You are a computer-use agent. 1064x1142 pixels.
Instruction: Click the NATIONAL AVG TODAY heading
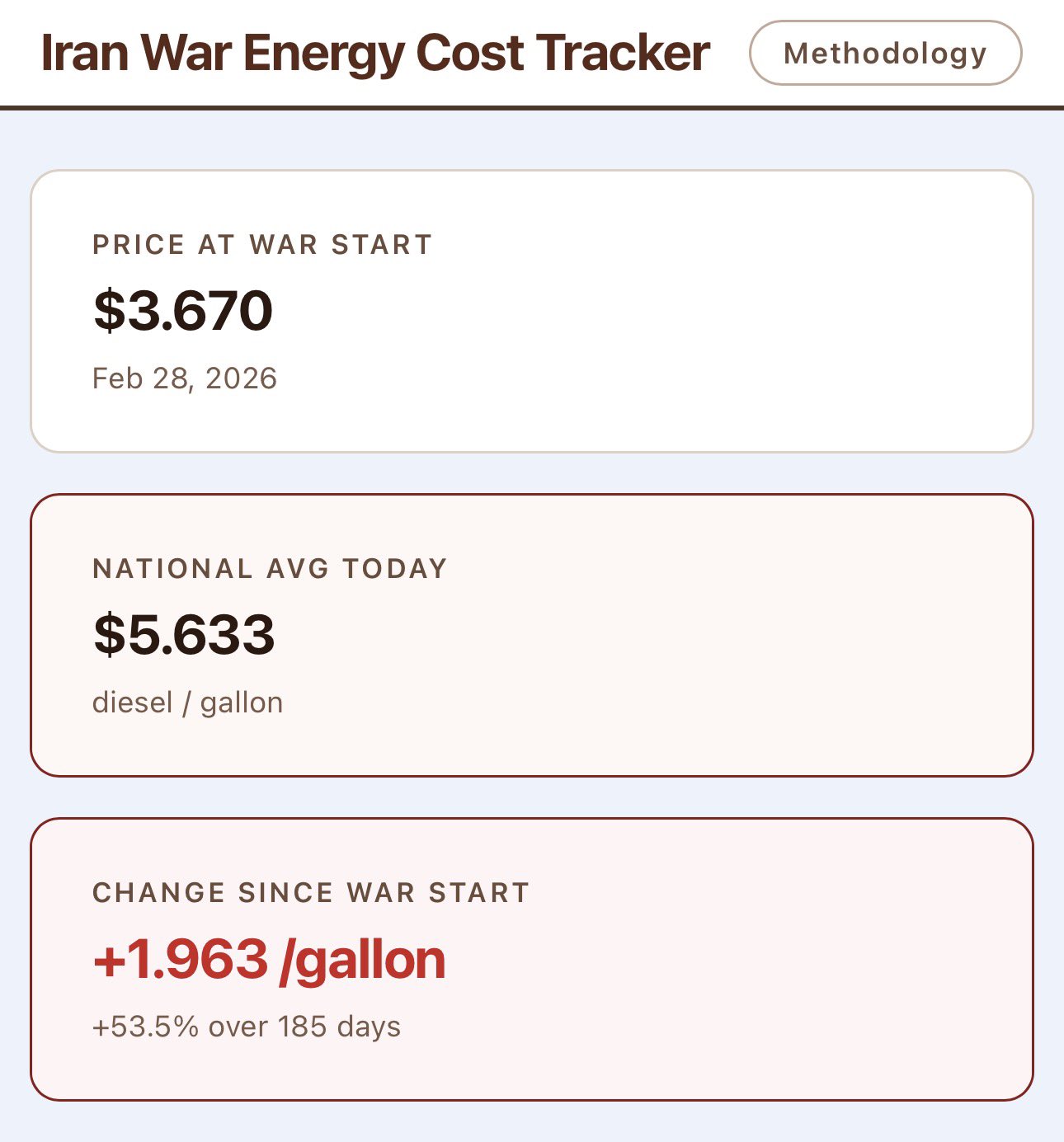[270, 569]
